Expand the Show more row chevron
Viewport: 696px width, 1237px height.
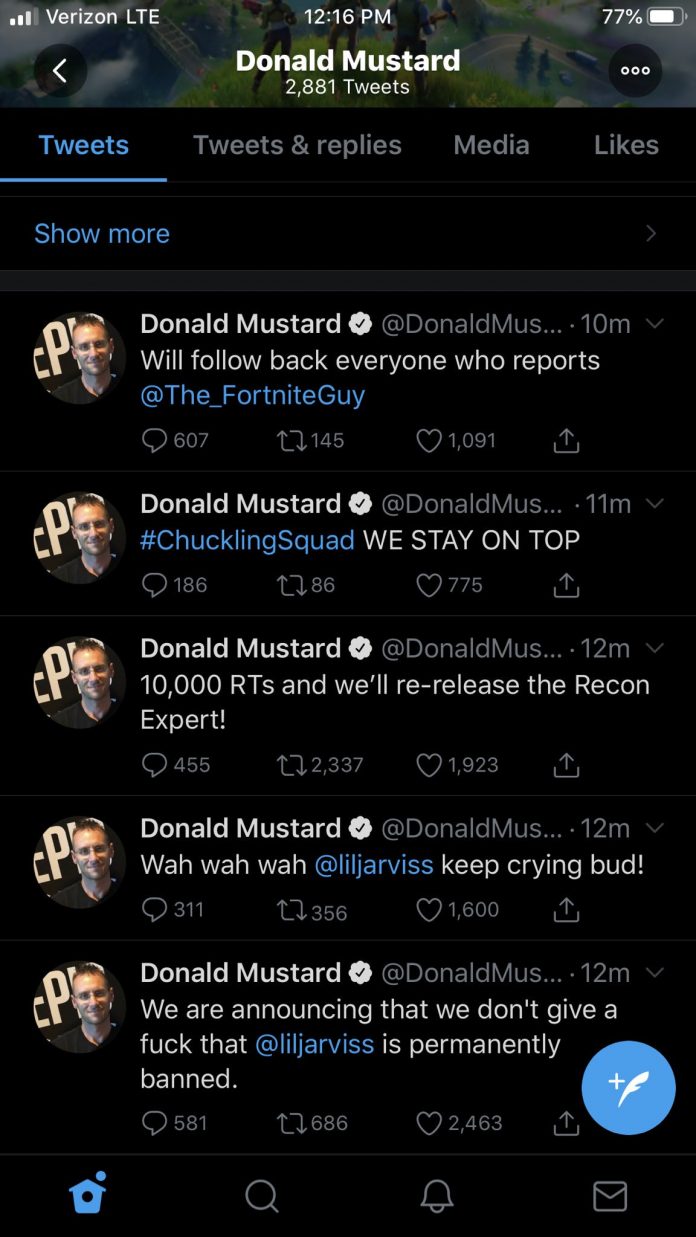tap(651, 234)
